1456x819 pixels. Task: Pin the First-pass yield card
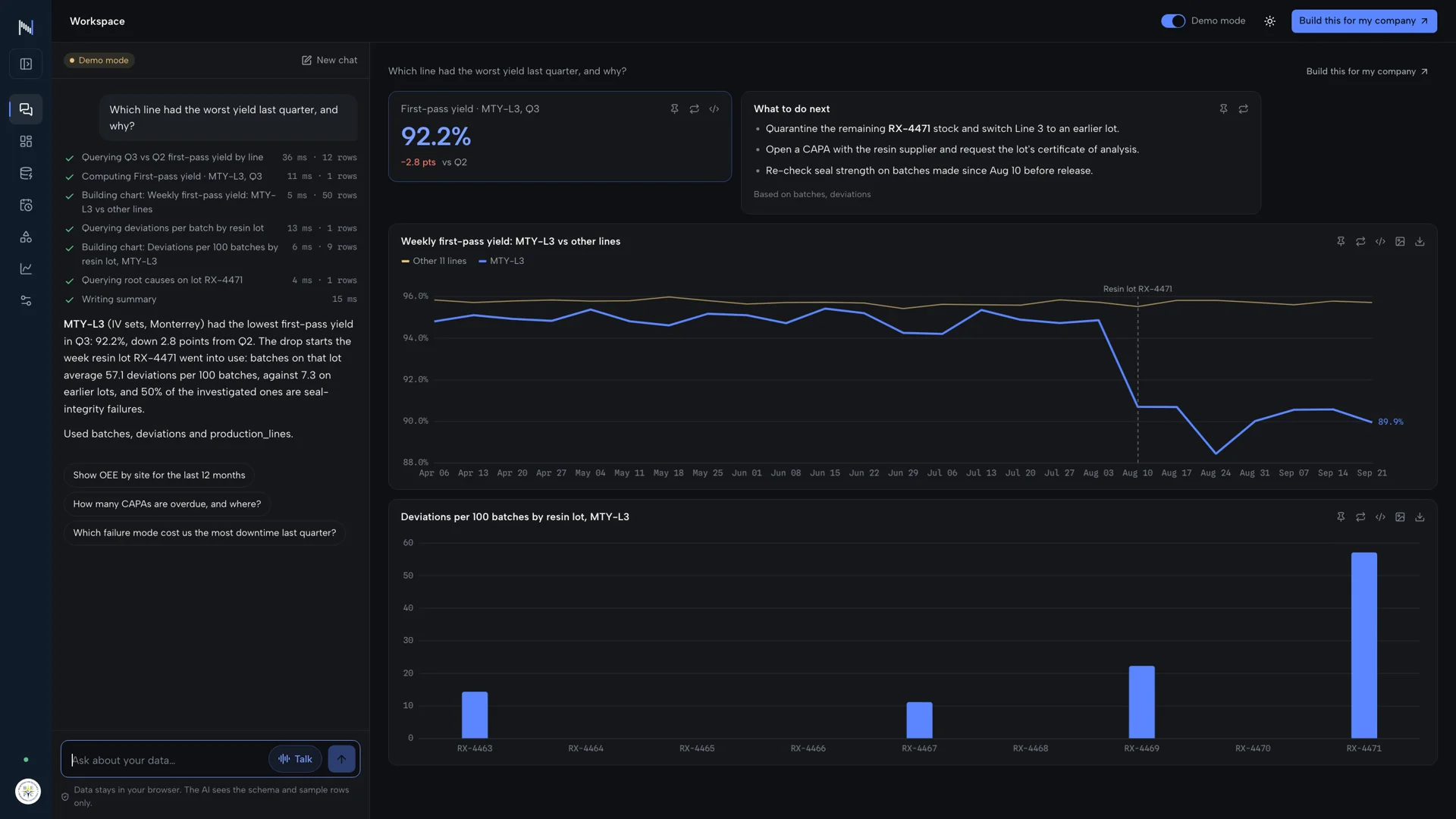[x=674, y=109]
